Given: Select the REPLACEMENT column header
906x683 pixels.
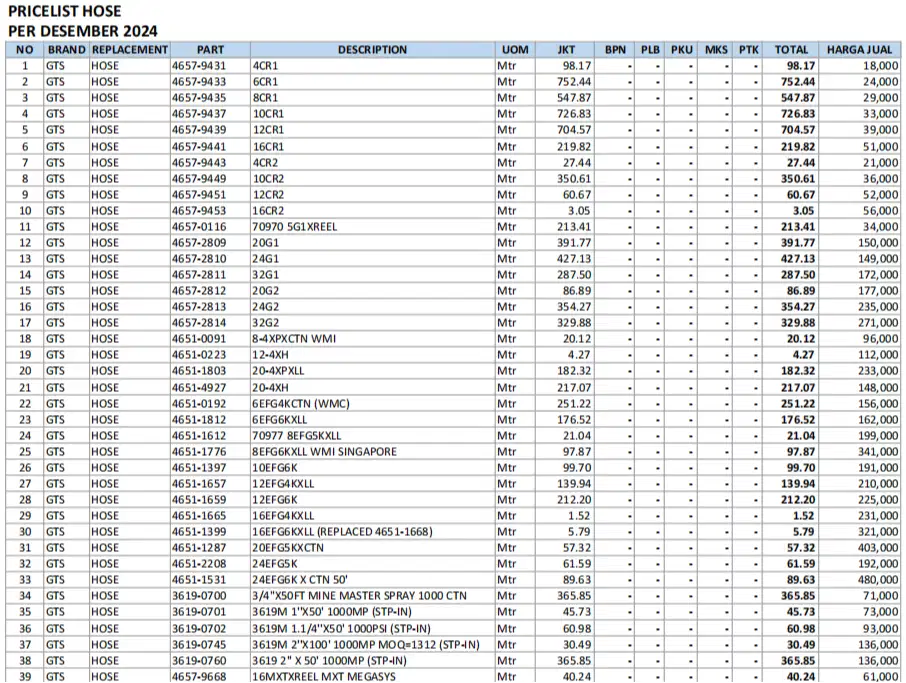Looking at the screenshot, I should coord(129,49).
